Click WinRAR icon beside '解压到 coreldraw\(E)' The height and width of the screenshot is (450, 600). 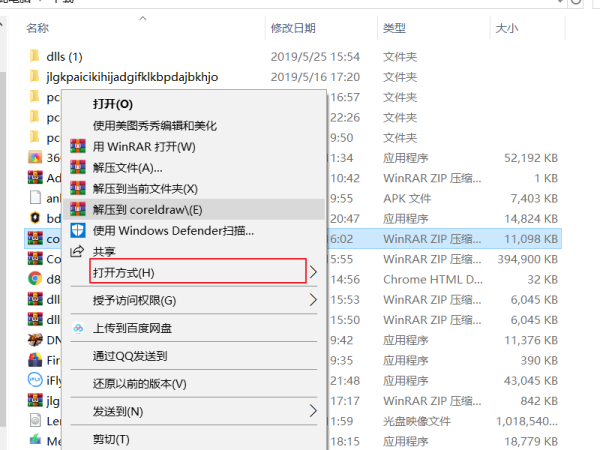tap(78, 209)
